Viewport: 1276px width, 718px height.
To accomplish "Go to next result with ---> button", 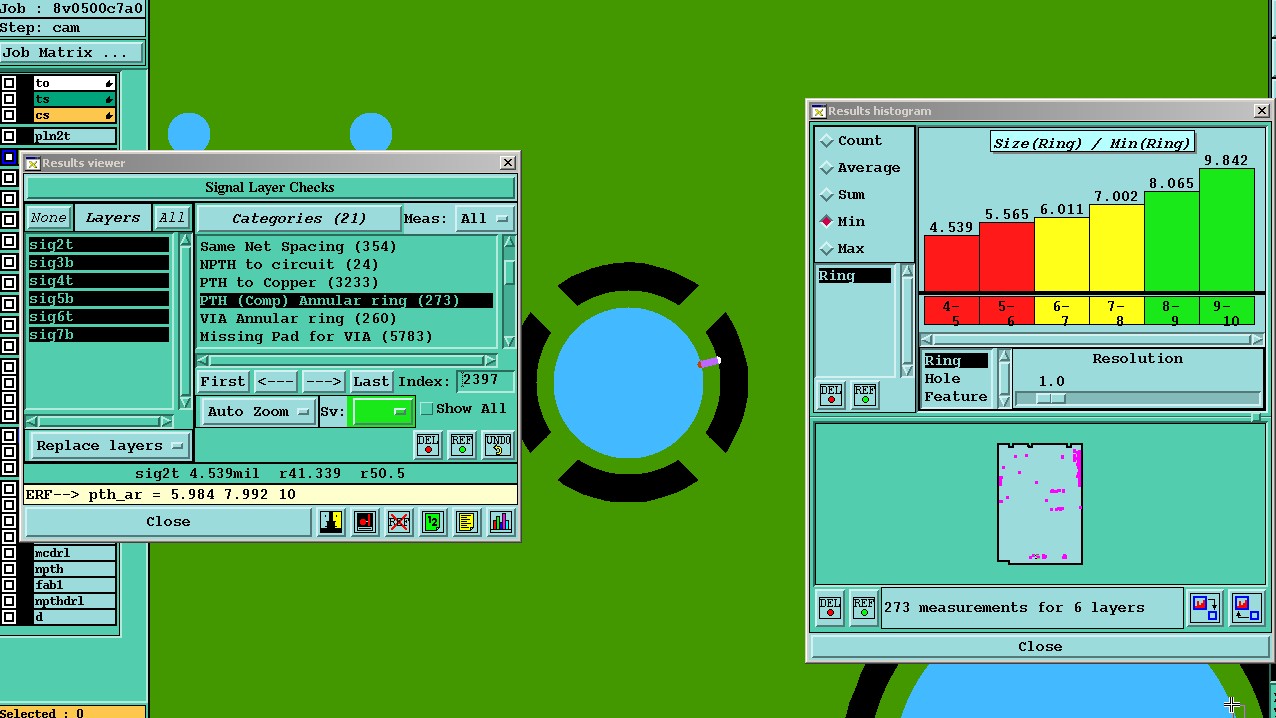I will (323, 381).
